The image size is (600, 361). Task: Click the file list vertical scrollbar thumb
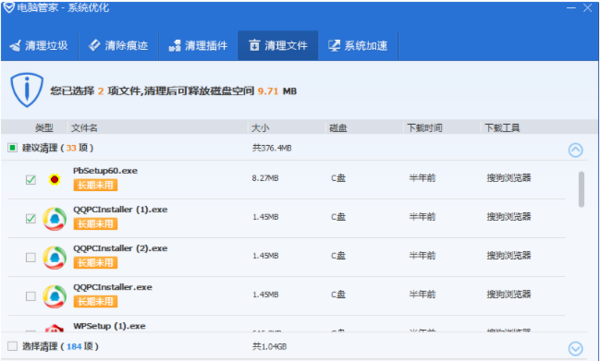tap(581, 189)
